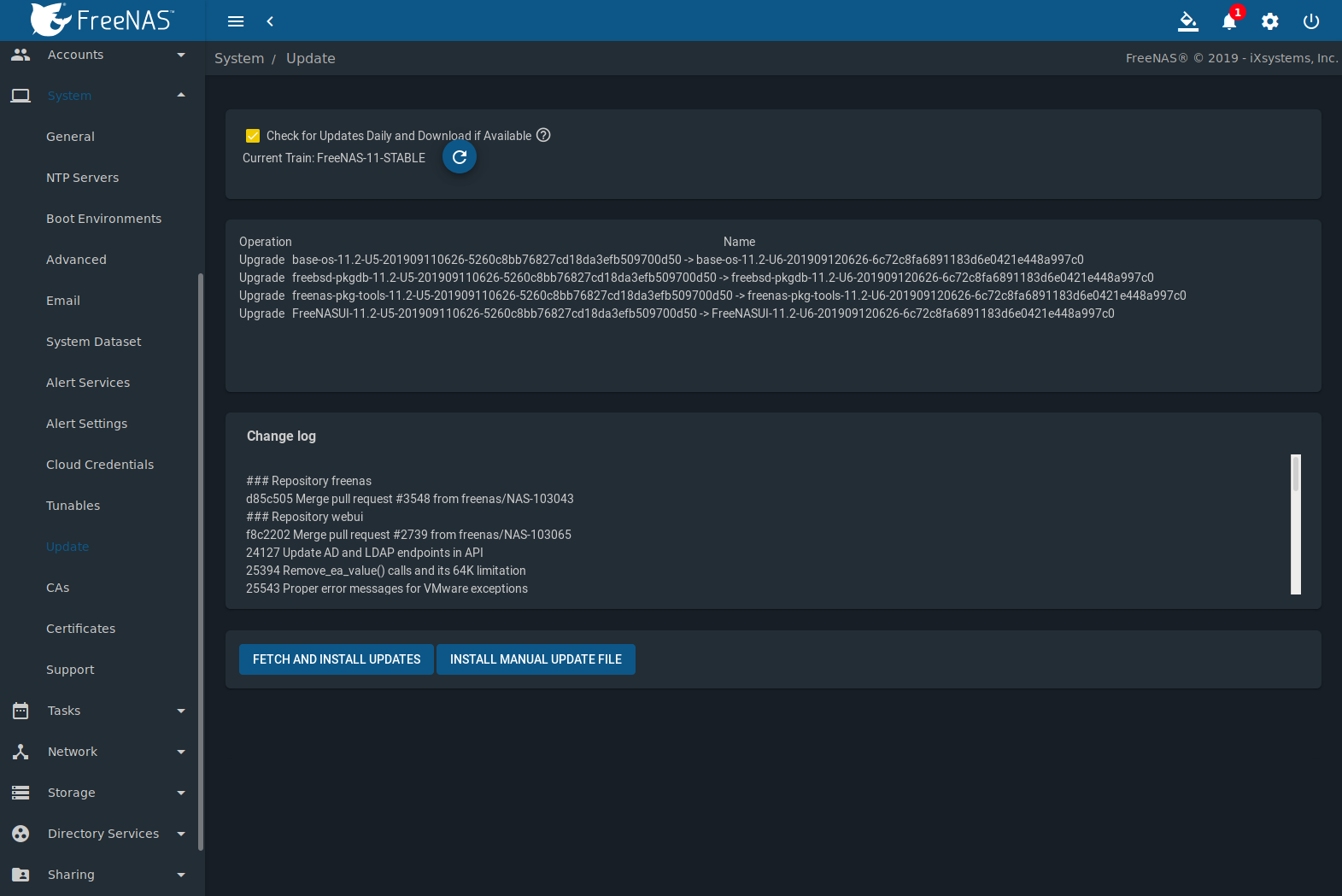The image size is (1342, 896).
Task: Click Fetch and Install Updates button
Action: 337,659
